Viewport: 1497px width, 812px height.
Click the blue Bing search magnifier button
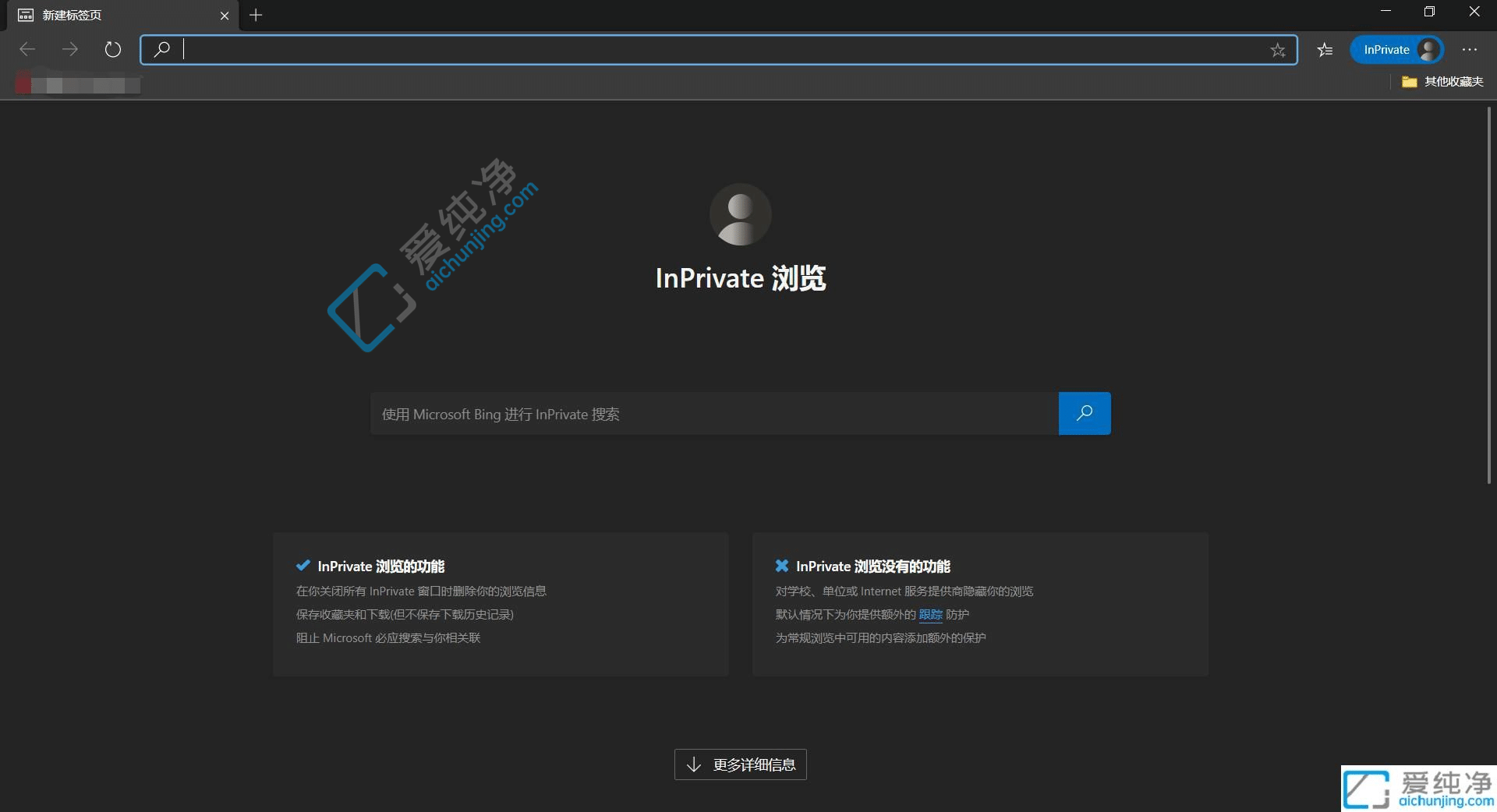click(1084, 413)
